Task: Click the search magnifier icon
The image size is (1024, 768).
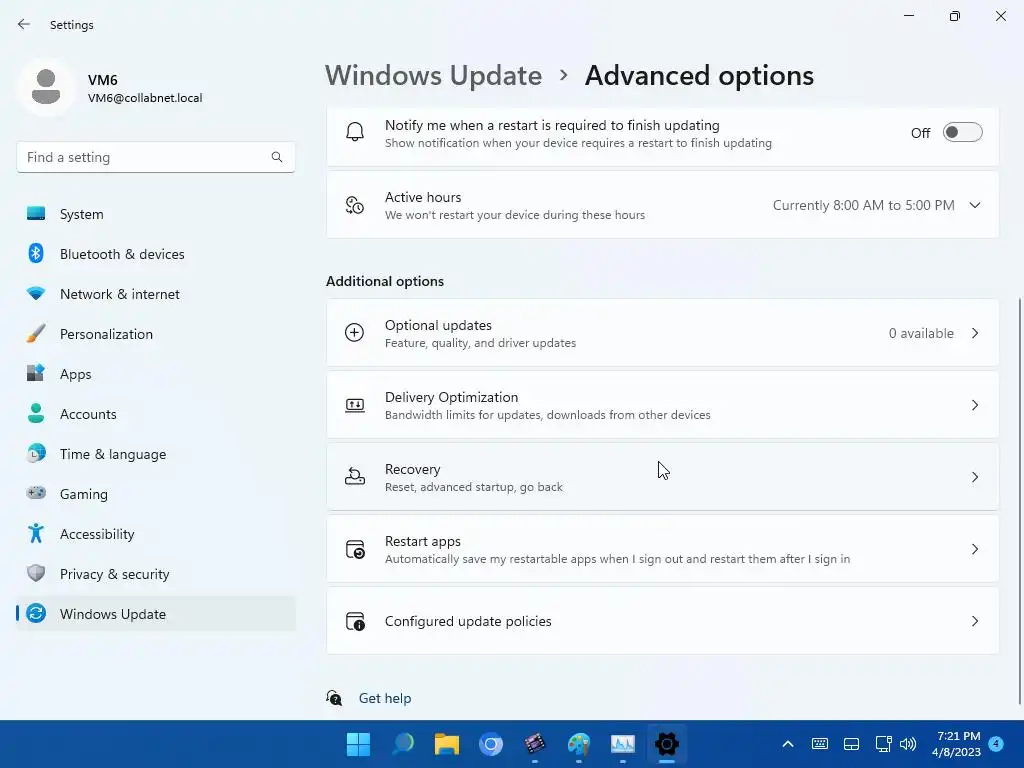Action: click(x=277, y=157)
